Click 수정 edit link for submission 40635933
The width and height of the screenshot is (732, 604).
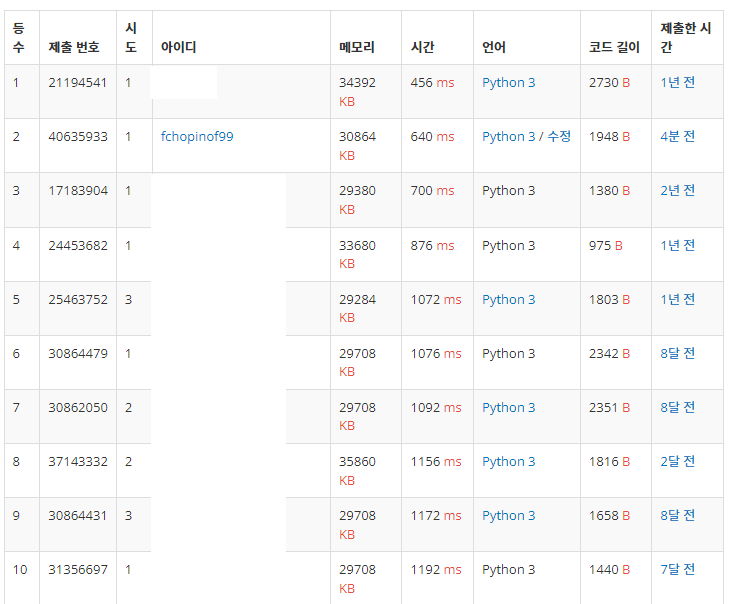pyautogui.click(x=559, y=136)
